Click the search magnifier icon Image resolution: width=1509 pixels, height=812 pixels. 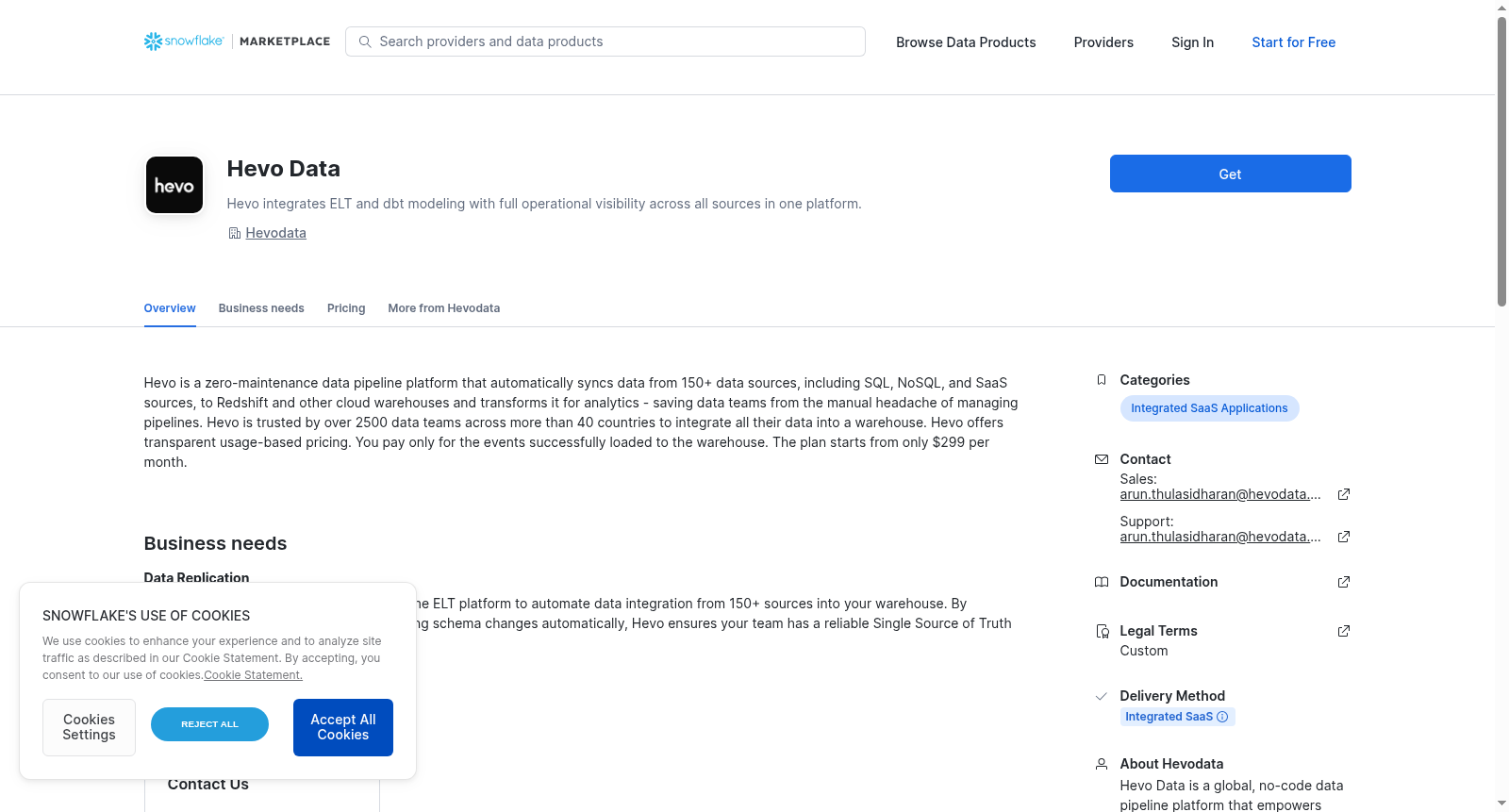pos(365,41)
